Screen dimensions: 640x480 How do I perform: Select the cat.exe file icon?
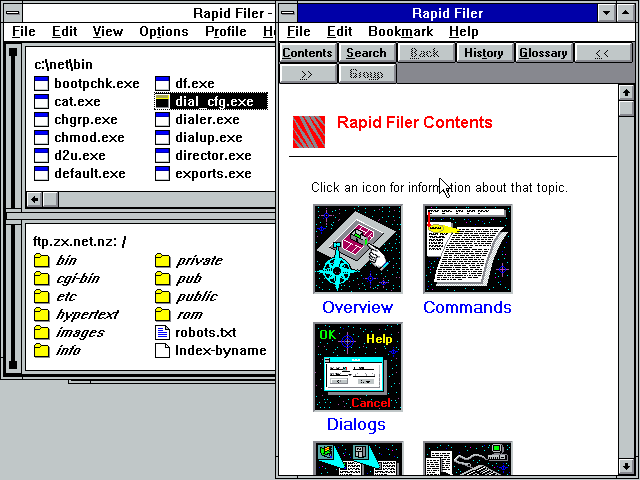pyautogui.click(x=41, y=102)
